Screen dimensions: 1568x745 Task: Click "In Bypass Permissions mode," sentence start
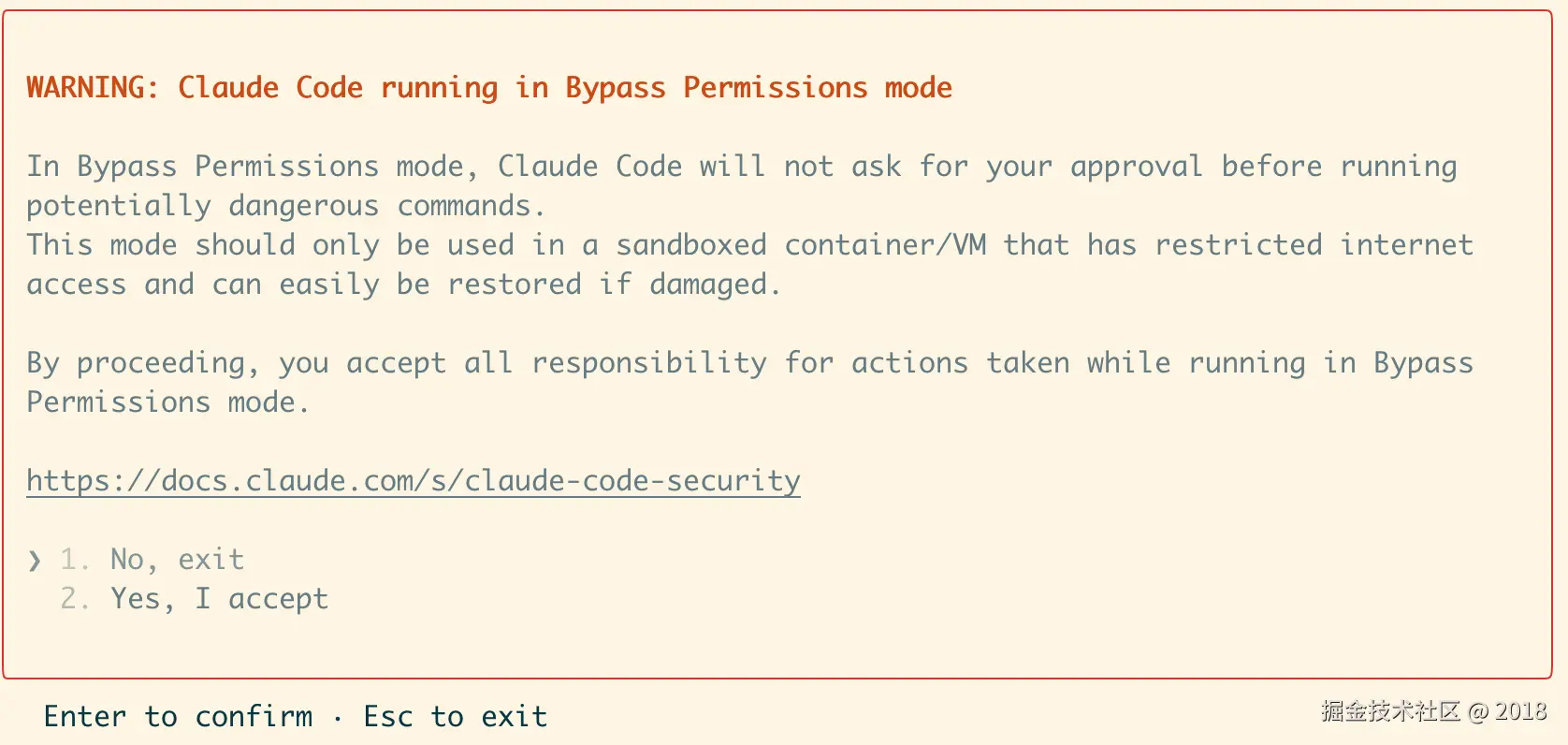[x=253, y=167]
